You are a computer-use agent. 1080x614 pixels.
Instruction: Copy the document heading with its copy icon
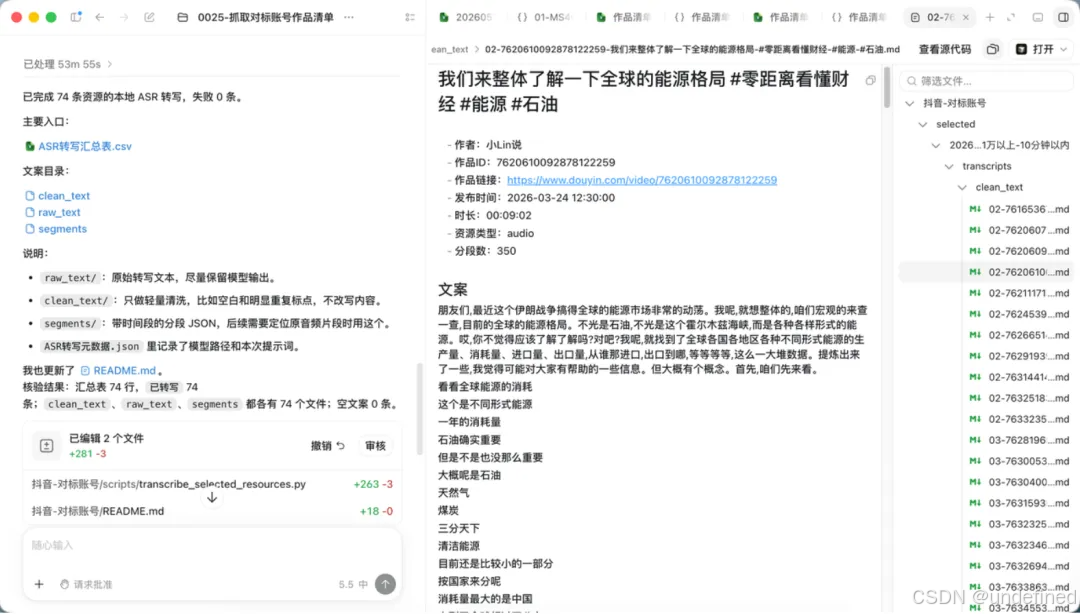[x=871, y=81]
